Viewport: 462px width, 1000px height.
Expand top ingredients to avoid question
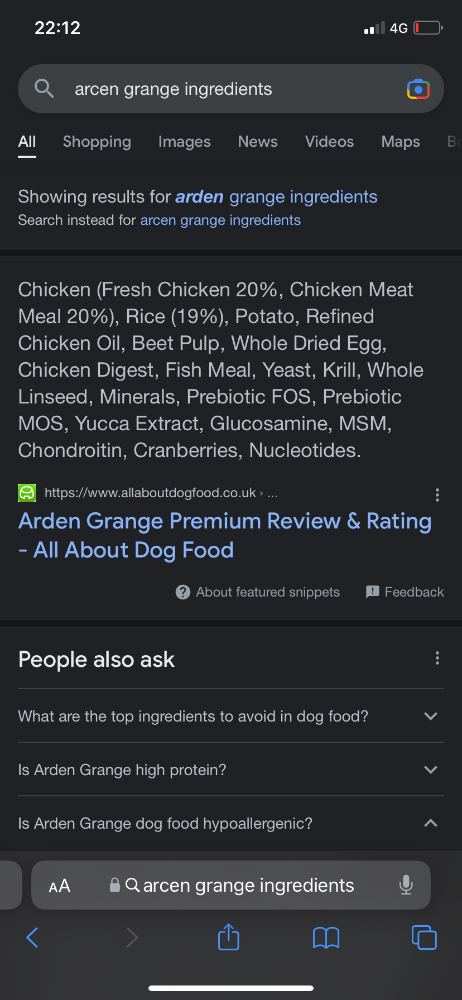click(231, 716)
